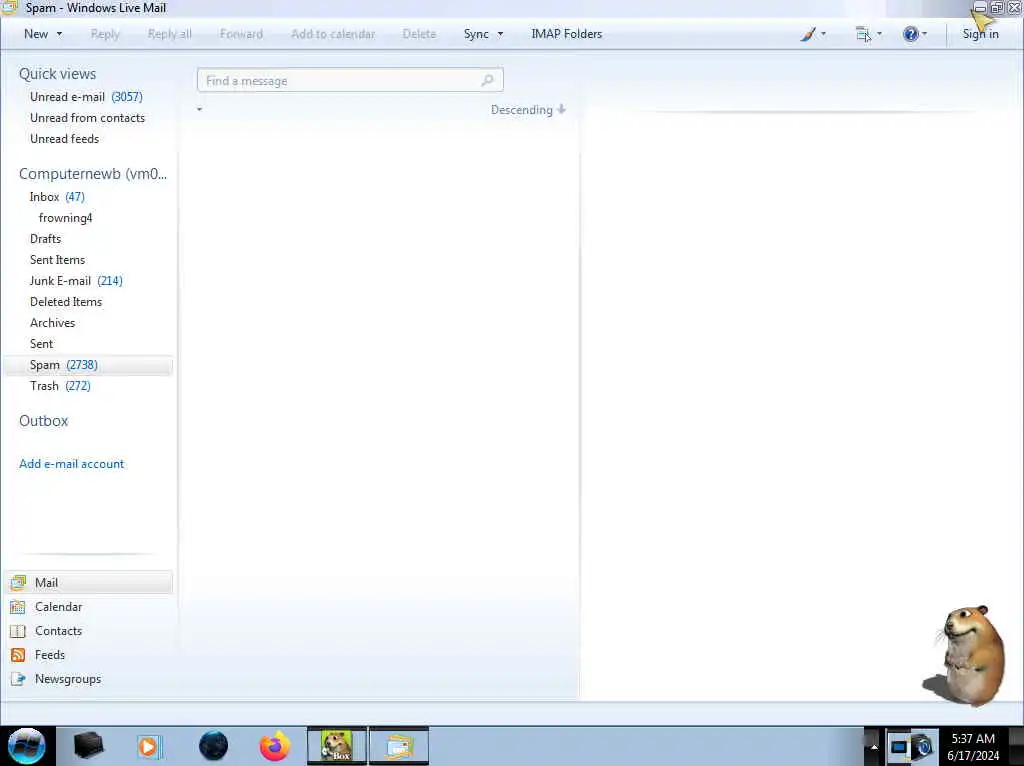Image resolution: width=1024 pixels, height=766 pixels.
Task: Collapse the Computernewb account header
Action: [x=93, y=174]
